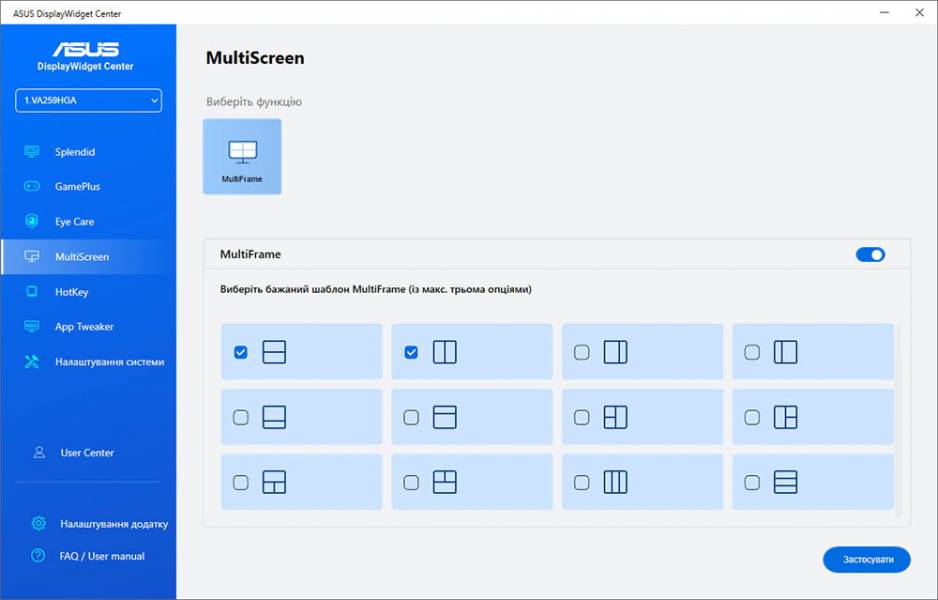Image resolution: width=938 pixels, height=600 pixels.
Task: Check the three-rows layout checkbox
Action: [752, 482]
